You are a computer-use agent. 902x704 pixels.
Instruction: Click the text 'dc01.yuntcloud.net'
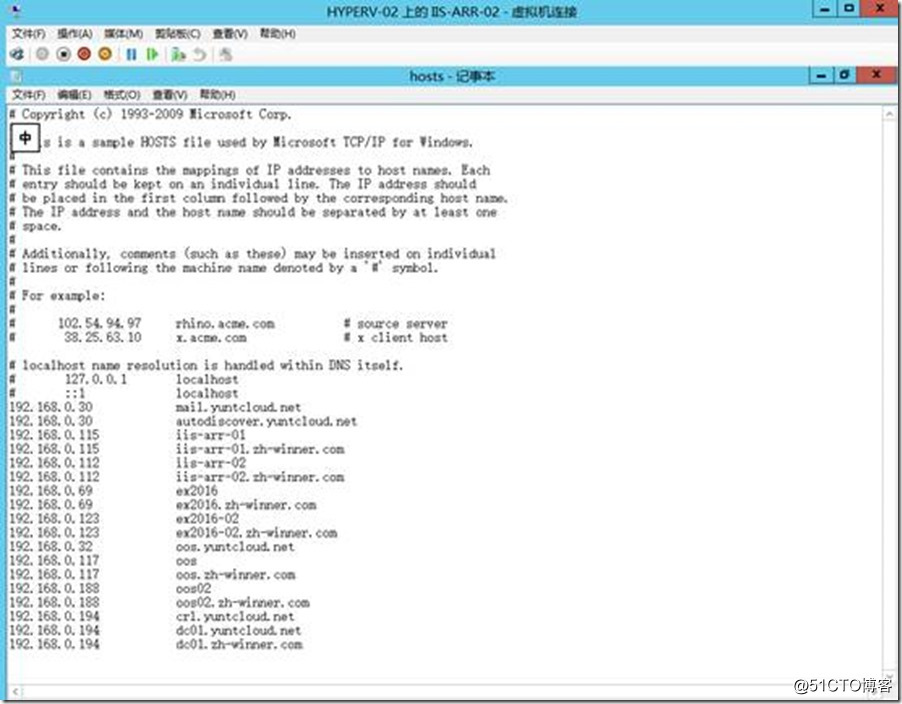(x=238, y=630)
